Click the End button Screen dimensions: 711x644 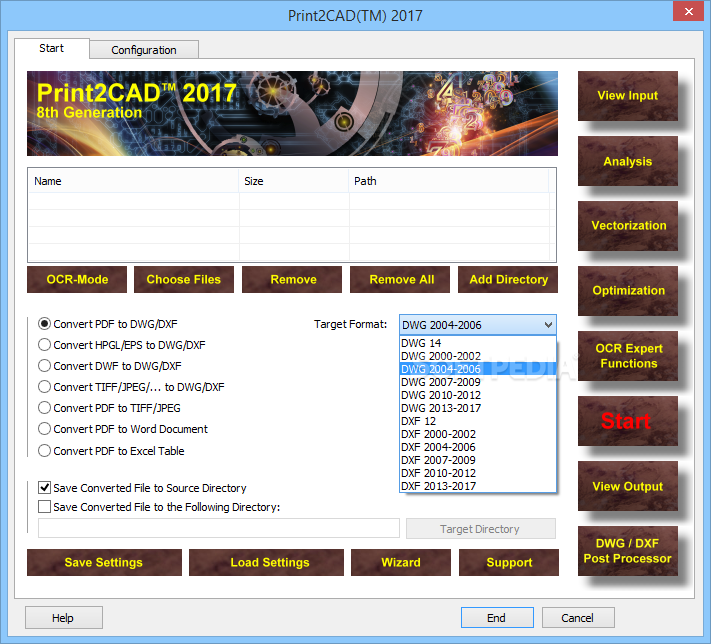click(x=497, y=618)
